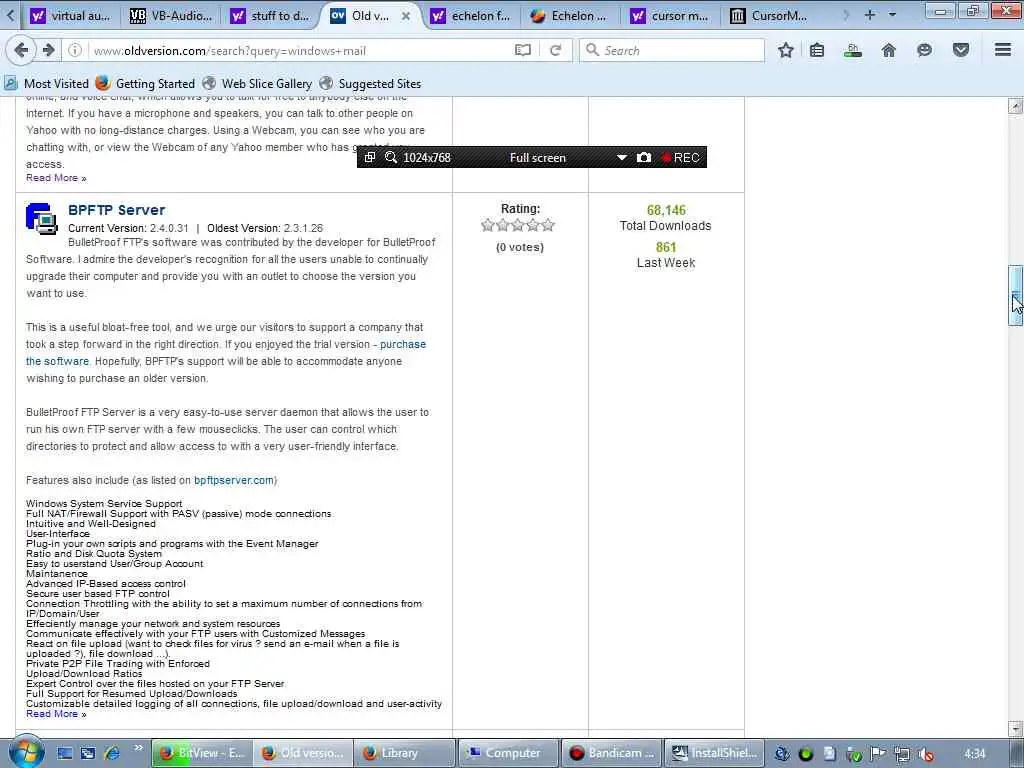This screenshot has width=1024, height=768.
Task: Click the URL address field
Action: click(x=300, y=50)
